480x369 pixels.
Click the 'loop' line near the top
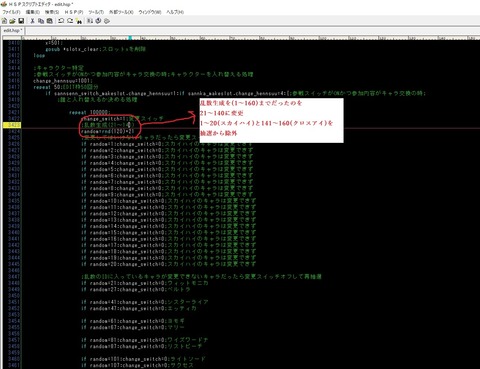coord(39,55)
